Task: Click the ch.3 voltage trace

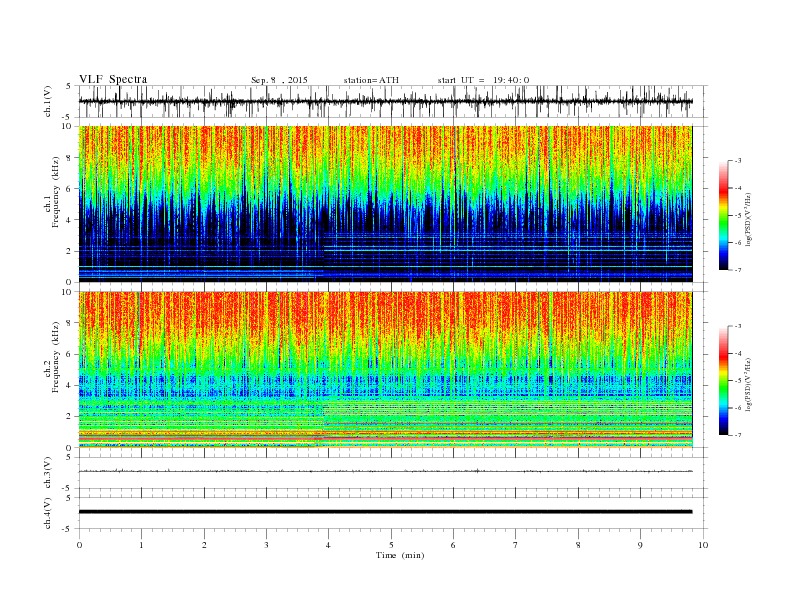Action: click(385, 471)
